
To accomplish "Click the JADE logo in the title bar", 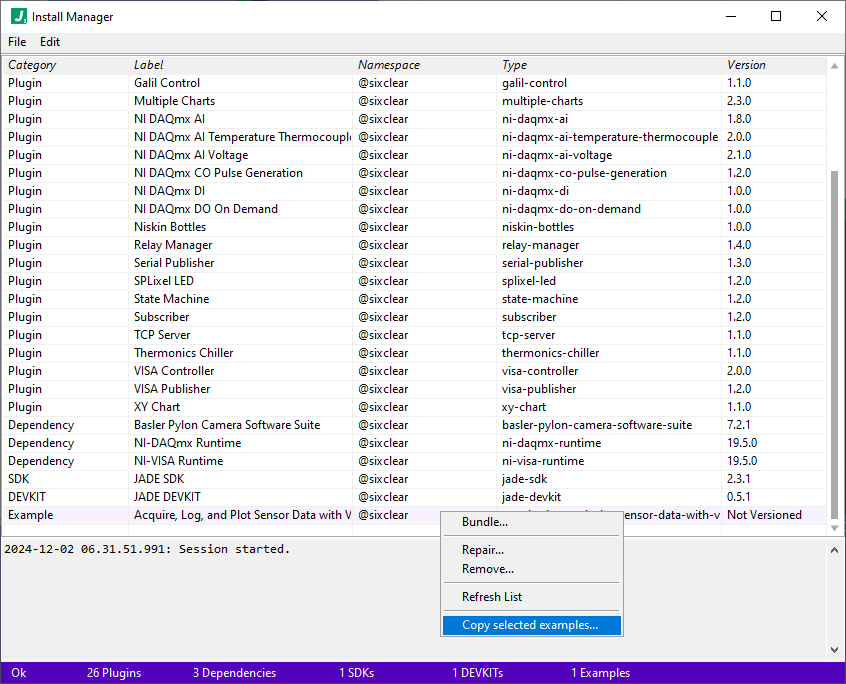I will tap(19, 16).
